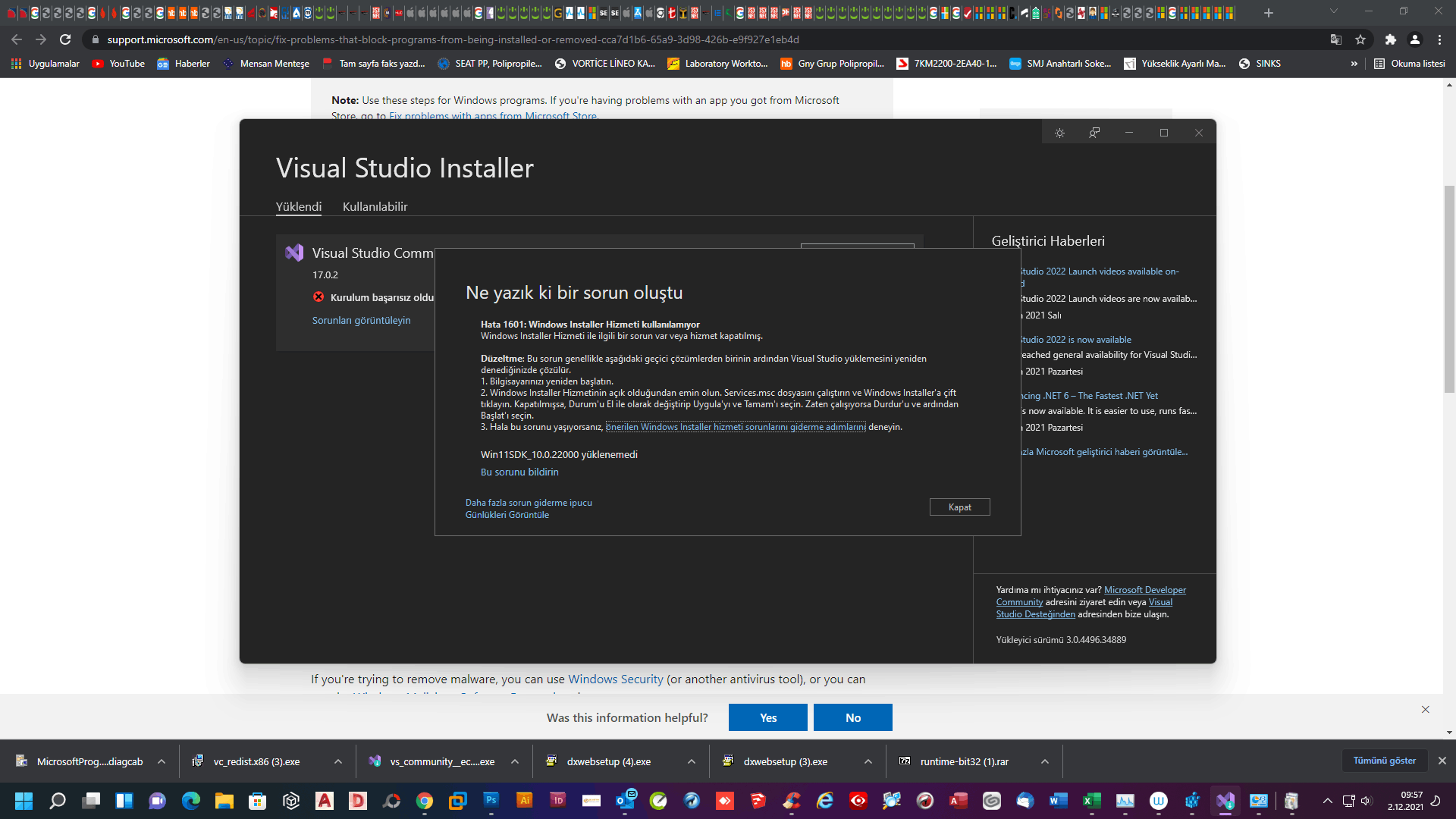Answer Yes to Was this information helpful

point(768,717)
